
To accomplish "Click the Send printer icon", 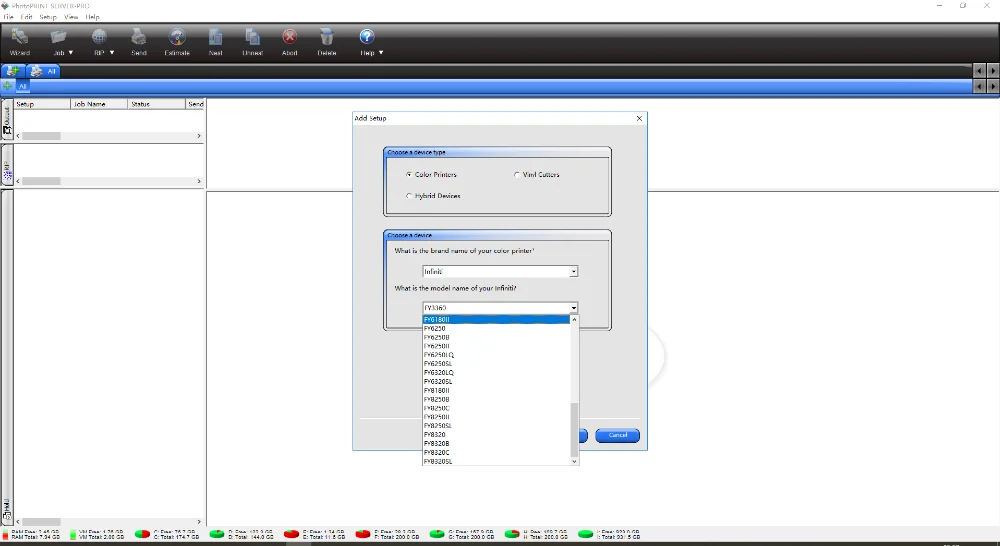I will 138,37.
